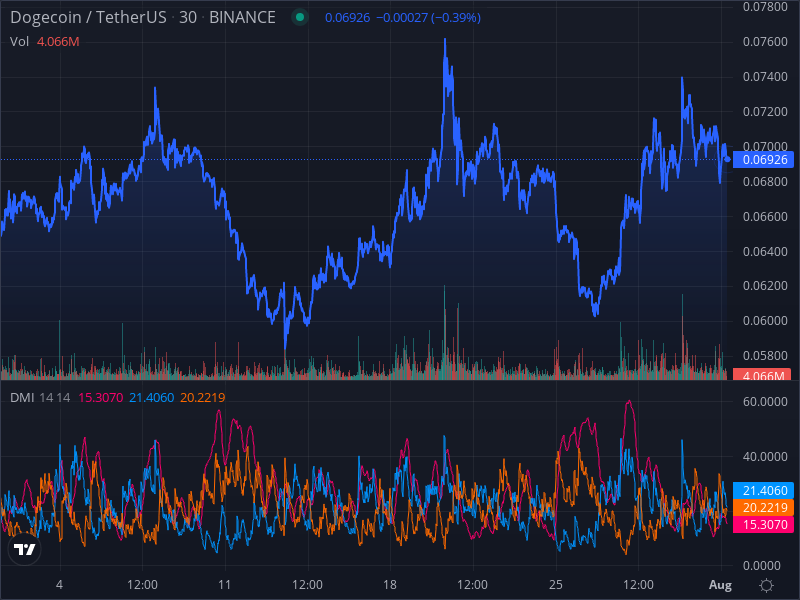Viewport: 800px width, 600px height.
Task: Click the 0.07400 price axis label
Action: coord(765,77)
